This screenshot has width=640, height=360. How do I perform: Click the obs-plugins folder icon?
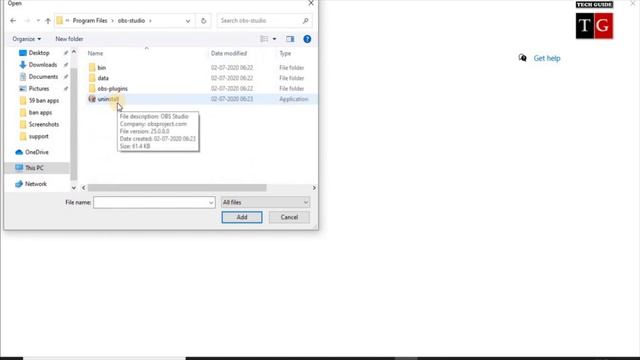(x=92, y=89)
